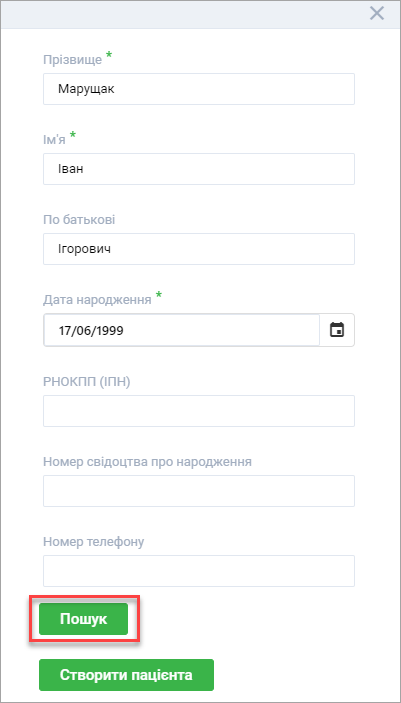Focus the Прізвище field containing Марущак
The height and width of the screenshot is (703, 401).
pos(199,89)
